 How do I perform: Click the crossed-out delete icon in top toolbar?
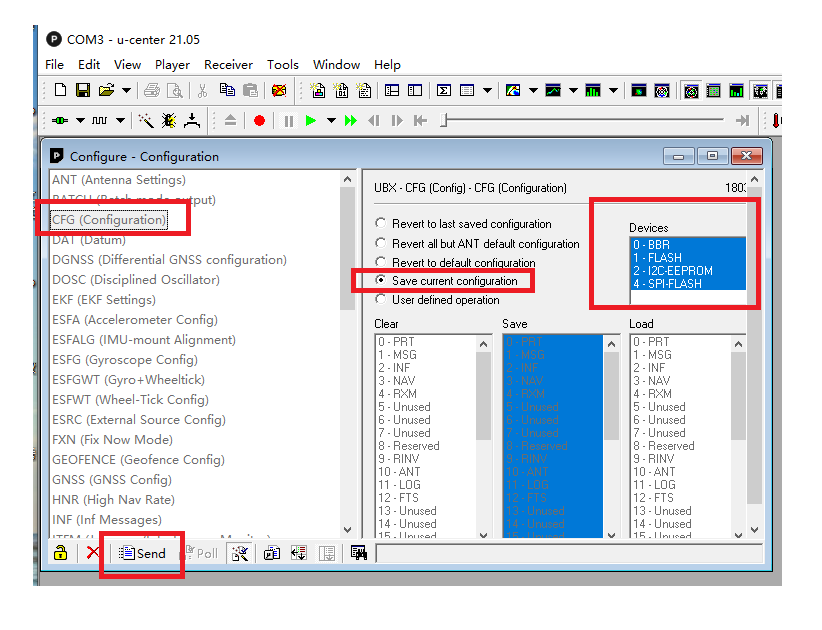pos(279,90)
